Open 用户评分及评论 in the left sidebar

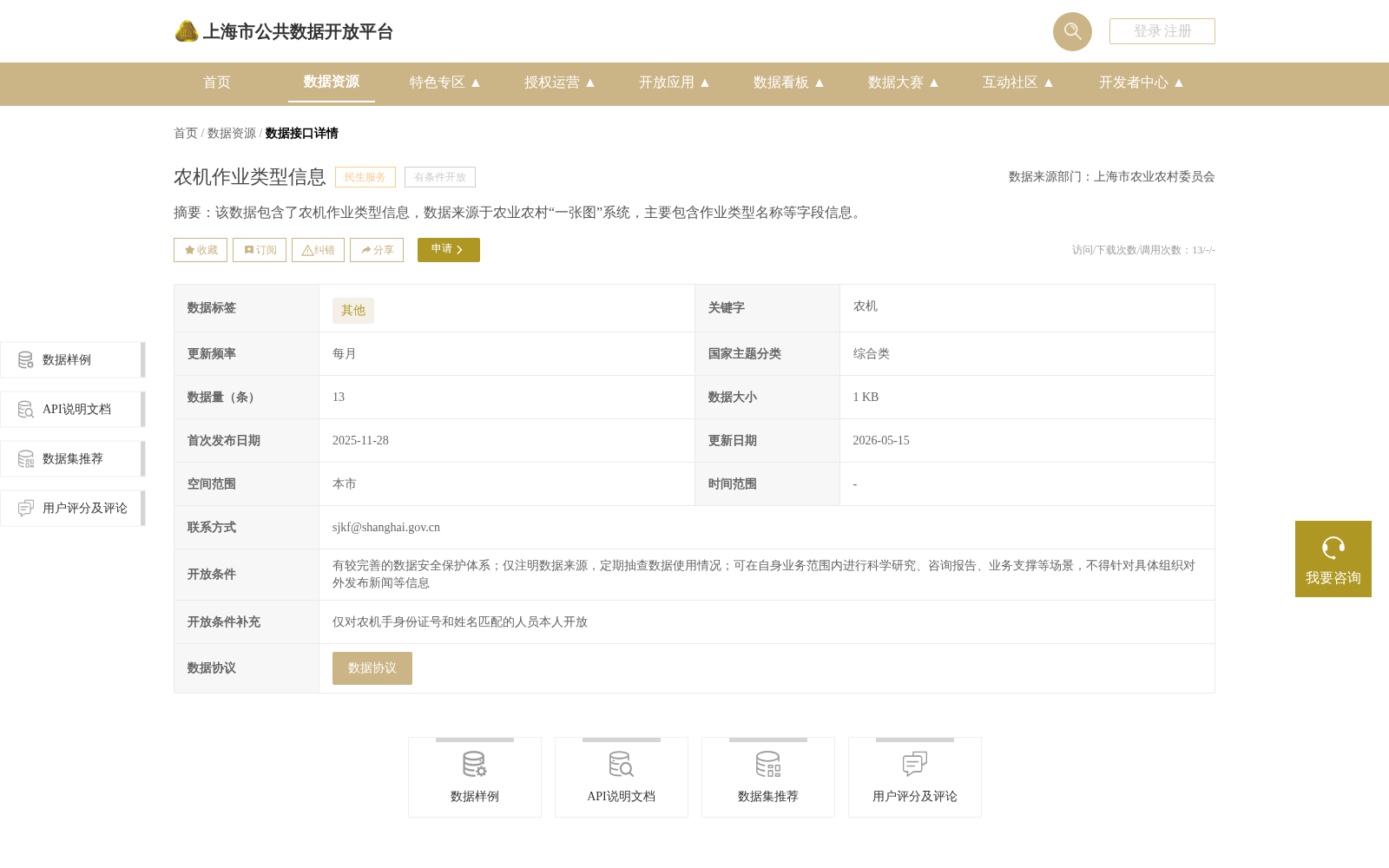coord(73,509)
